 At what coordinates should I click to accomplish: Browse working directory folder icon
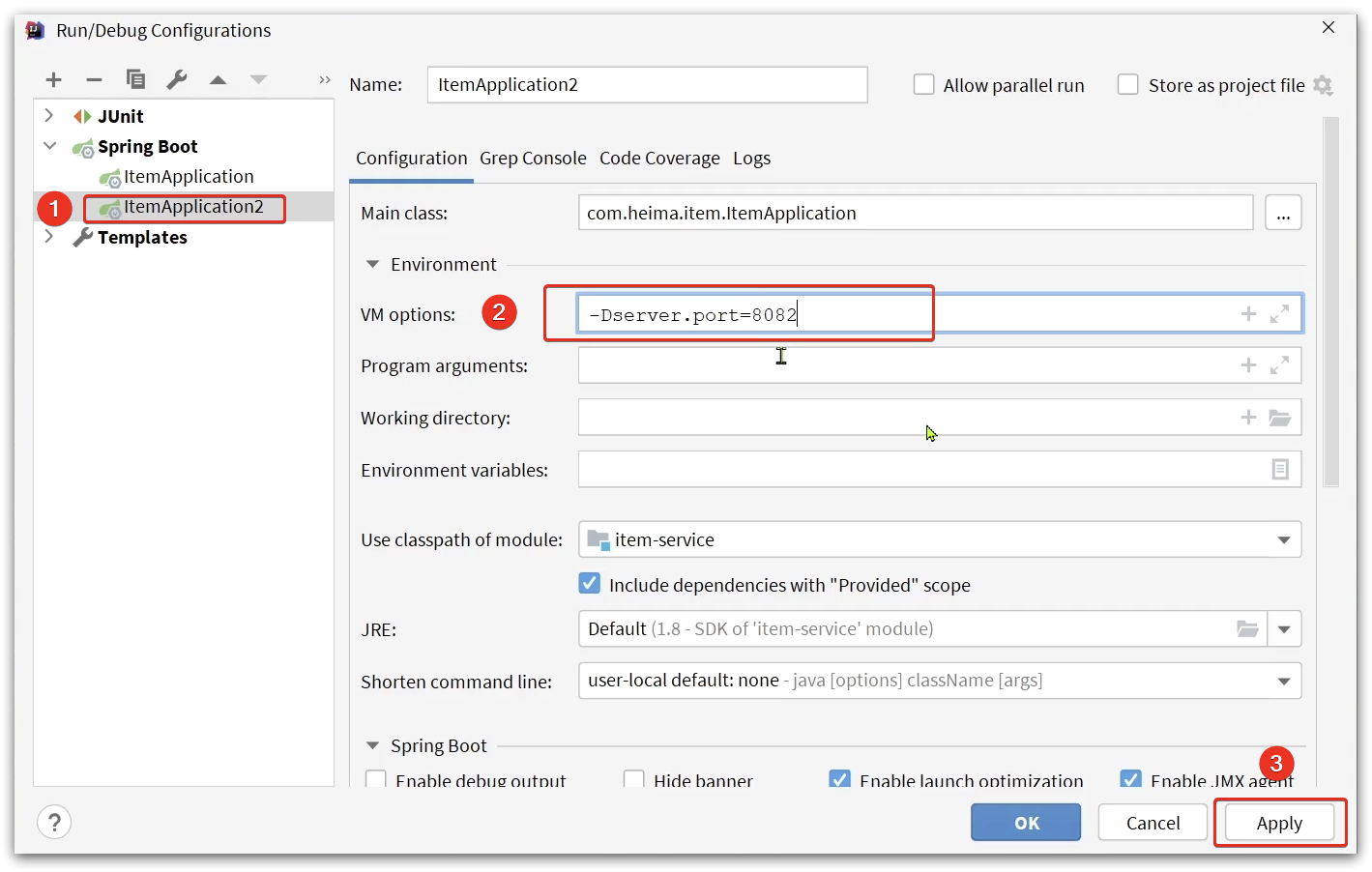pyautogui.click(x=1279, y=418)
